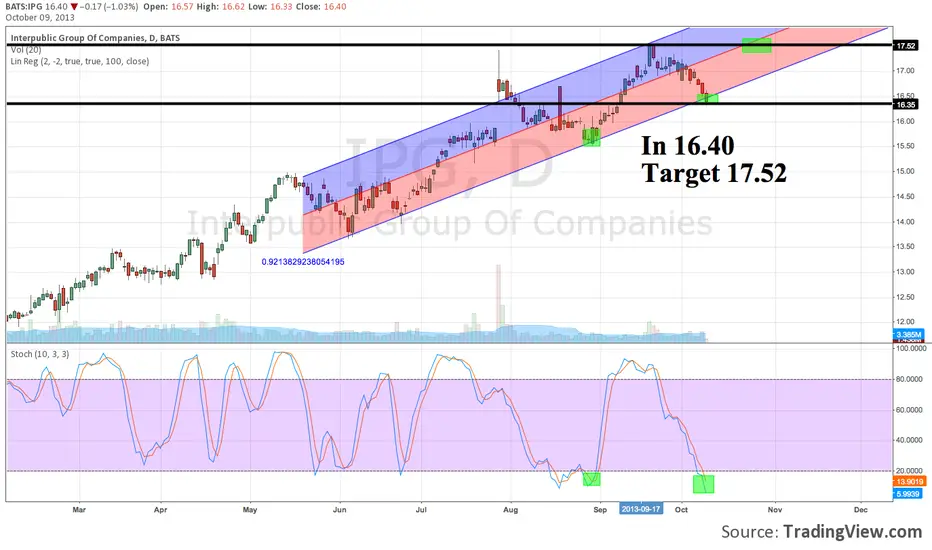Select the 'Target 17.52' text annotation

pyautogui.click(x=714, y=173)
